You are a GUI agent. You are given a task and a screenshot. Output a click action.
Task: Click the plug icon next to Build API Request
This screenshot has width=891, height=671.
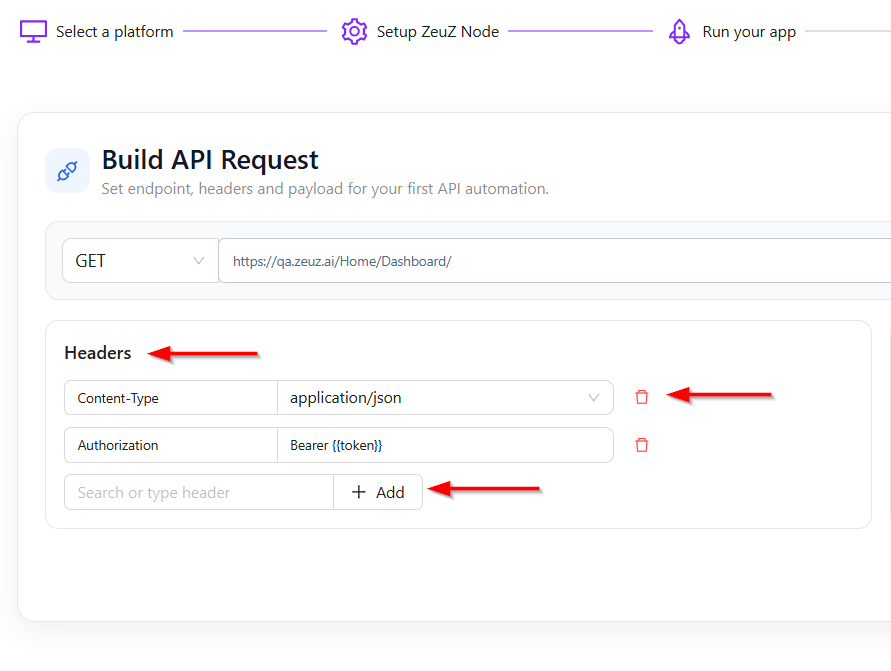67,170
